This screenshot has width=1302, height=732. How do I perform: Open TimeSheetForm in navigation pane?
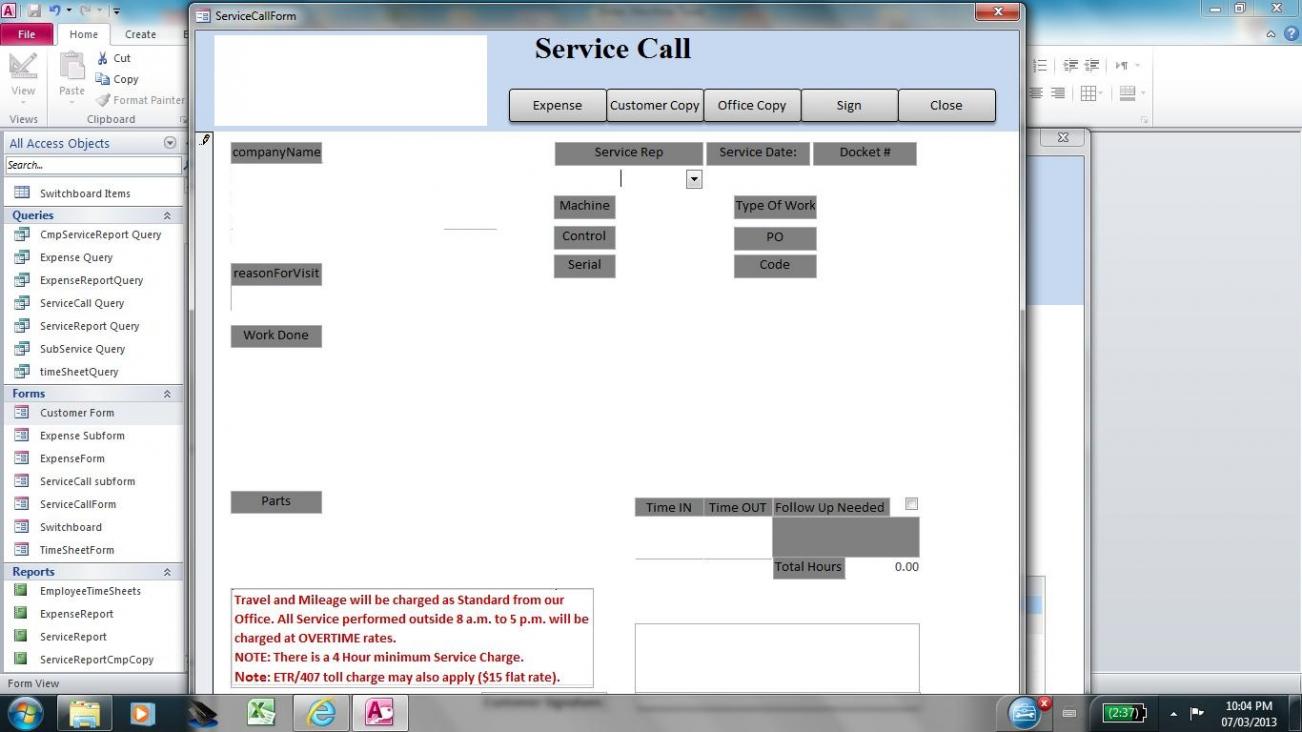click(x=77, y=550)
